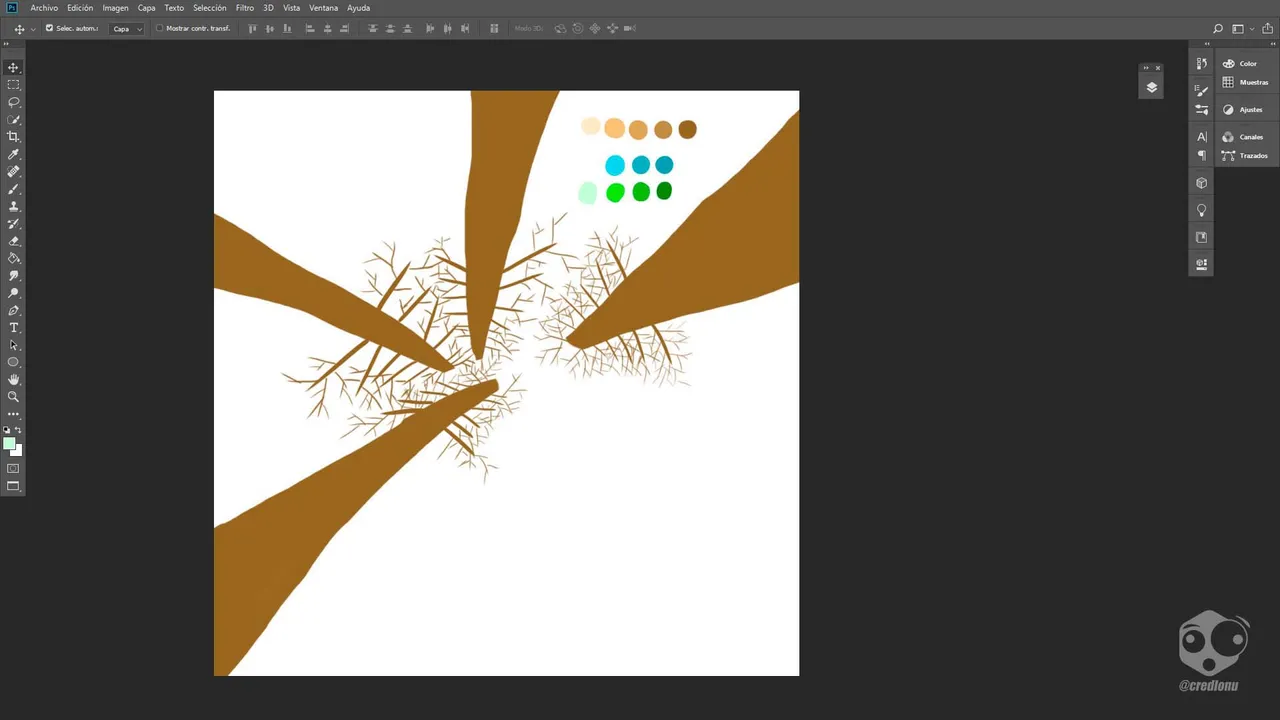Open the Muestras panel

pos(1247,82)
